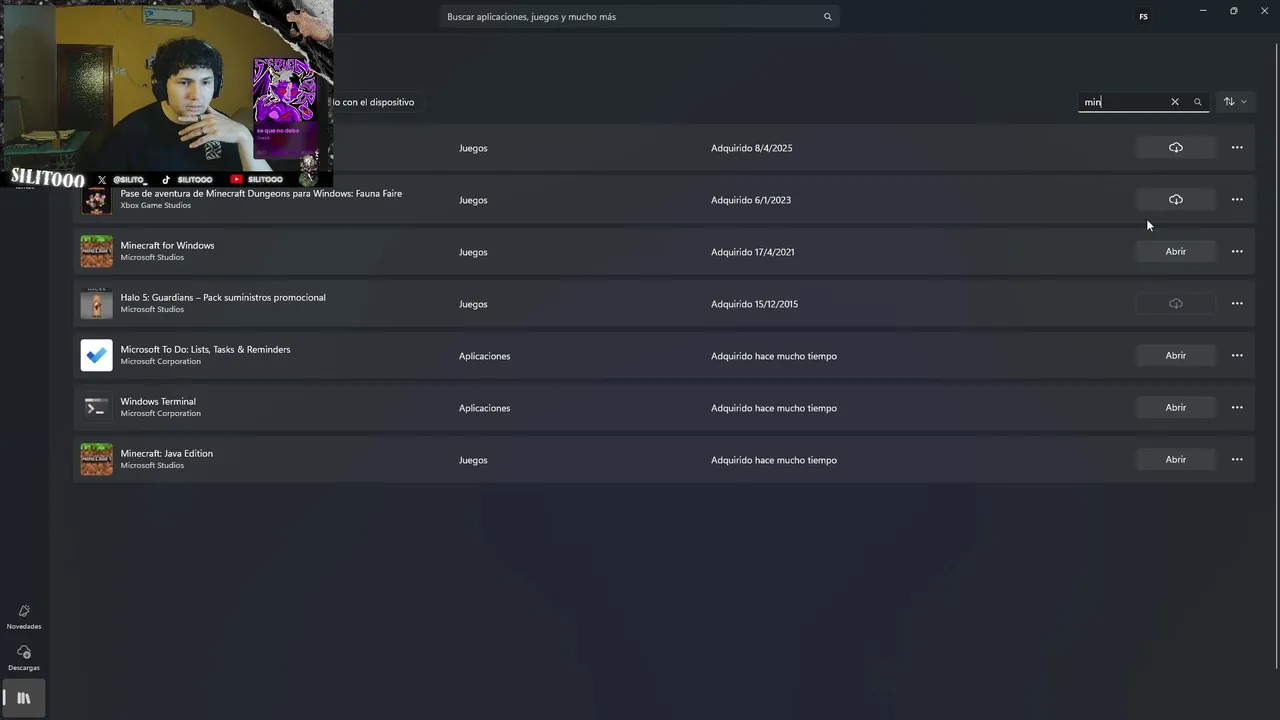Open the sort order dropdown
This screenshot has height=720, width=1280.
[x=1235, y=102]
